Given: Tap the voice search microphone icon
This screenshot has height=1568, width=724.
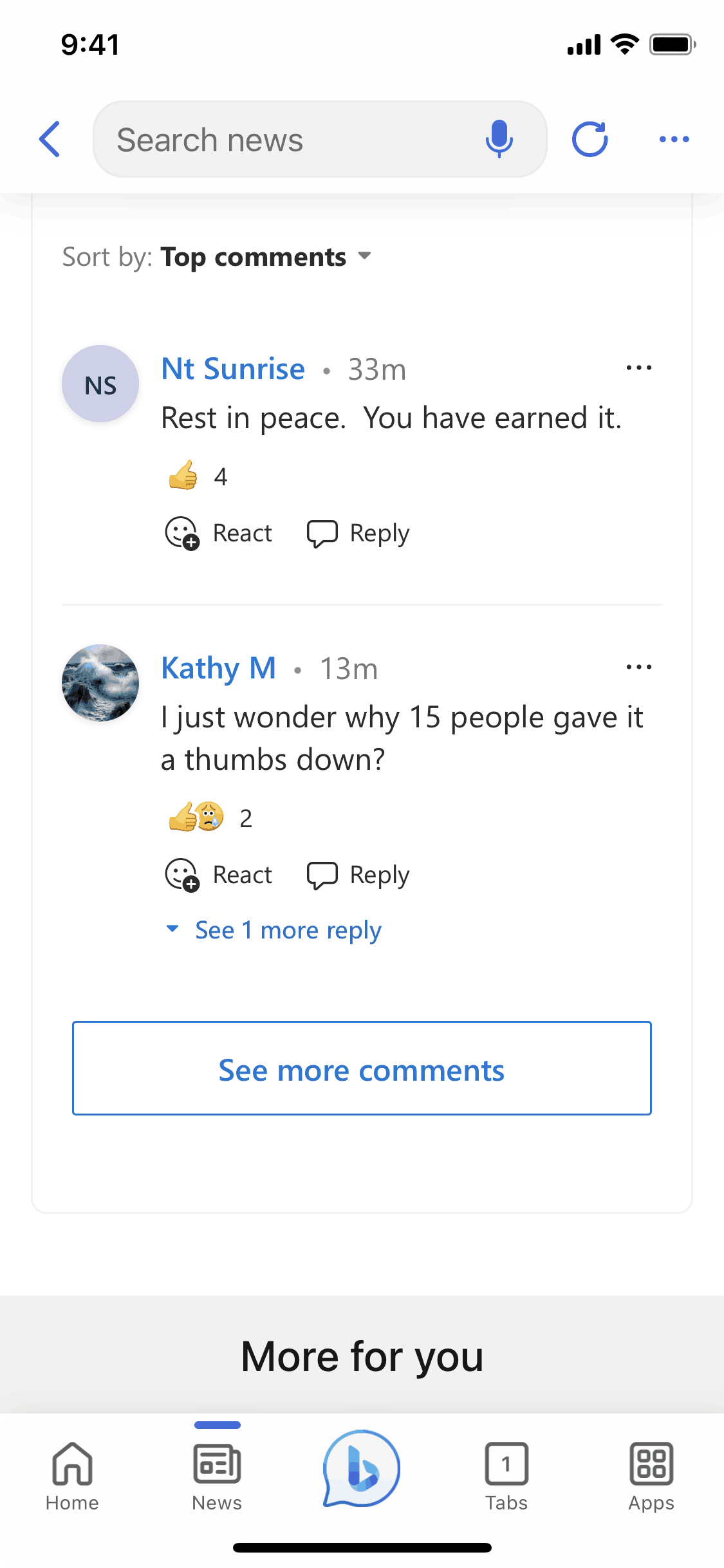Looking at the screenshot, I should click(x=499, y=139).
